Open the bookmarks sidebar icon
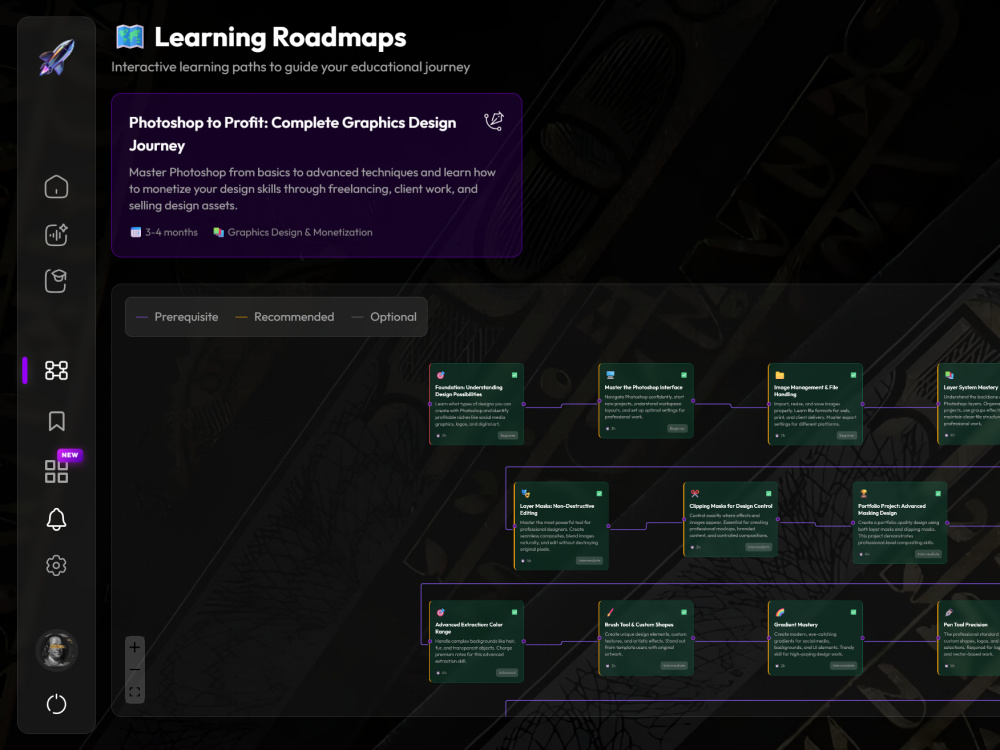Image resolution: width=1000 pixels, height=750 pixels. point(56,421)
